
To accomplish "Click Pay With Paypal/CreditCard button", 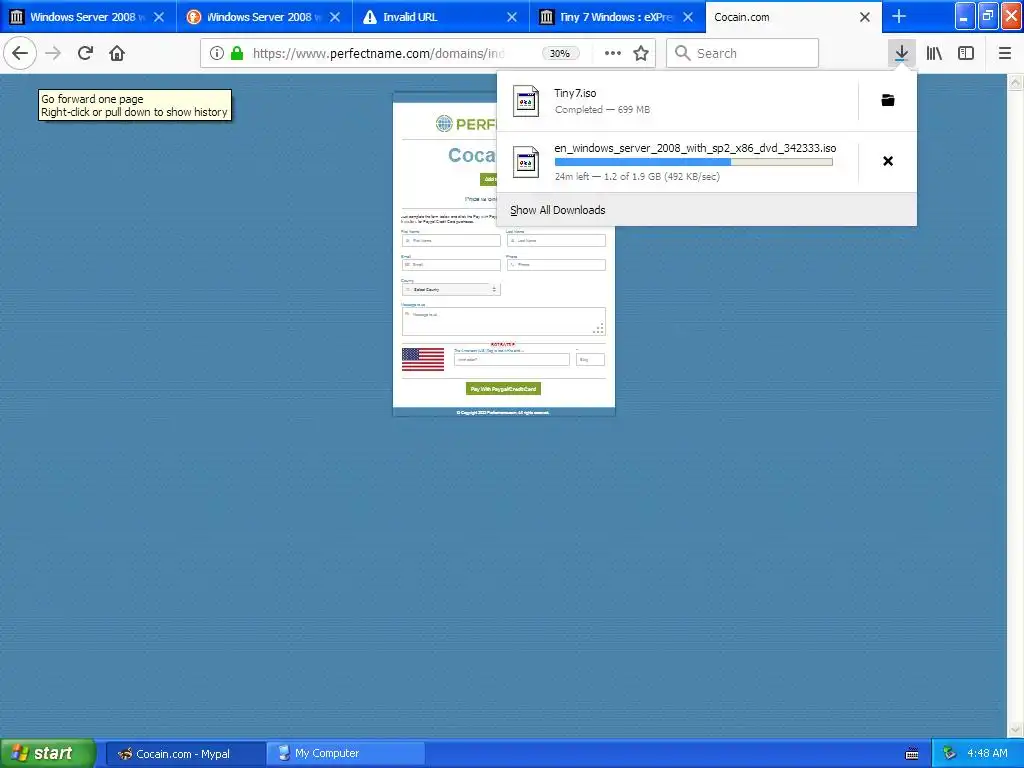I will [504, 389].
